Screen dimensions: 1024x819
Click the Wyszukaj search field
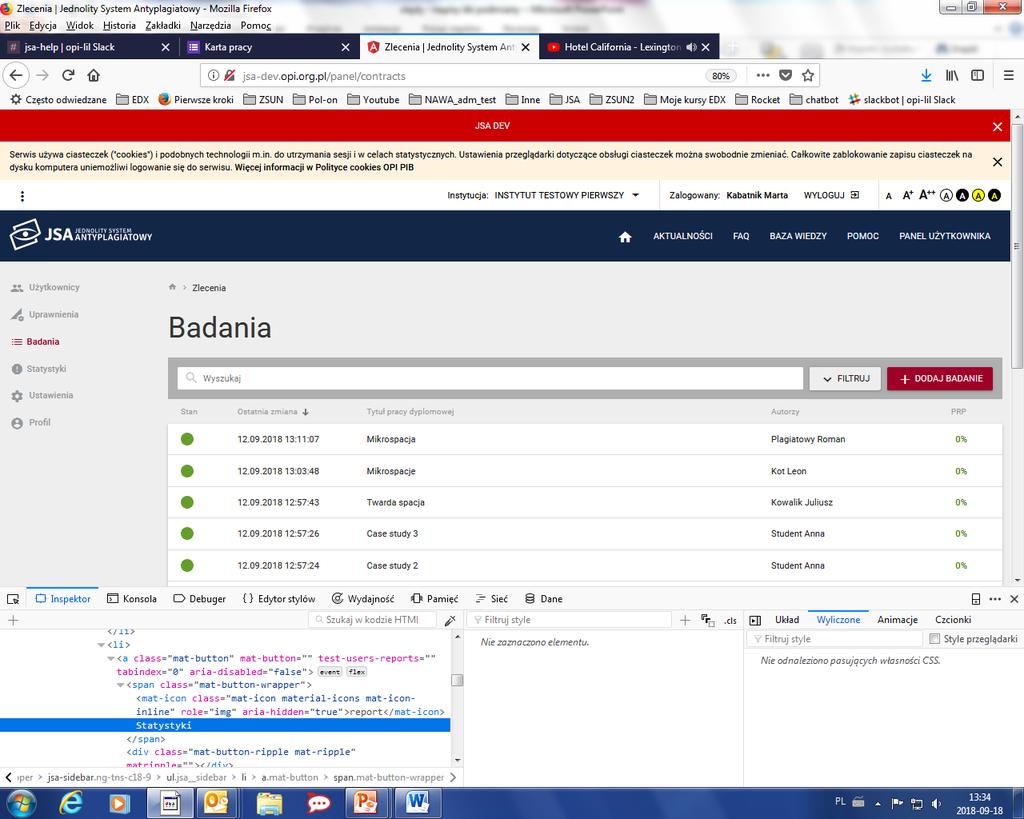point(490,378)
